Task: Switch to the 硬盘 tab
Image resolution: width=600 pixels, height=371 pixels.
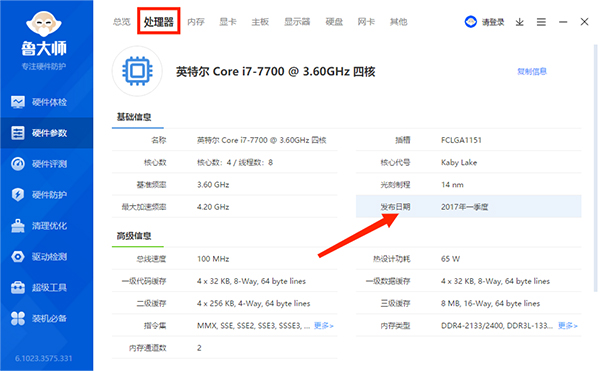Action: coord(334,22)
